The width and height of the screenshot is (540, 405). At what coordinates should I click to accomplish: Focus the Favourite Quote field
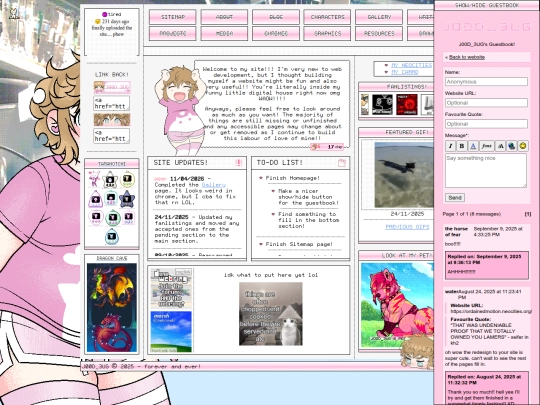point(486,124)
